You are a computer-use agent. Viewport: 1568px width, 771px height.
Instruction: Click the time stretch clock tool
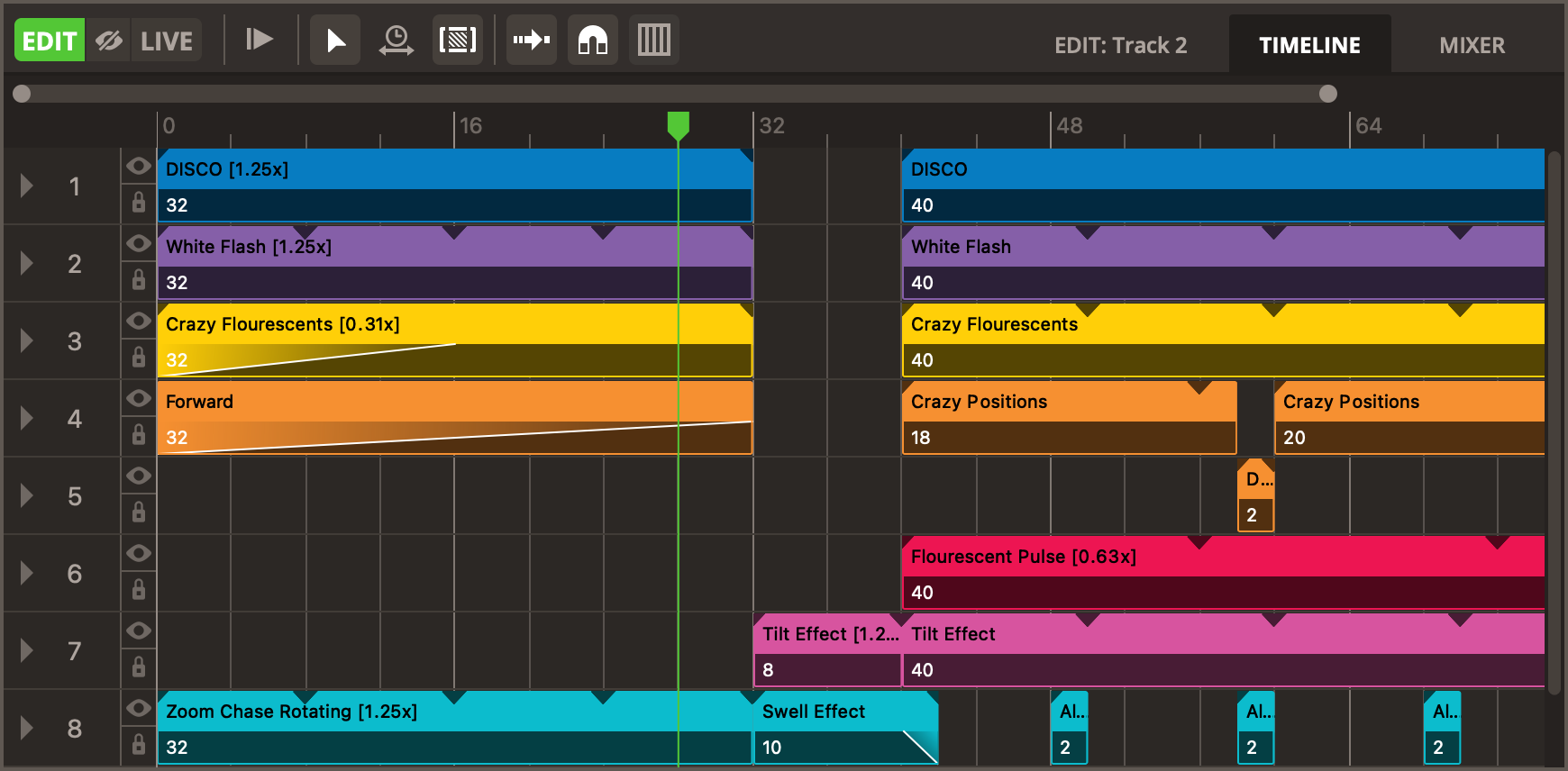pyautogui.click(x=396, y=41)
